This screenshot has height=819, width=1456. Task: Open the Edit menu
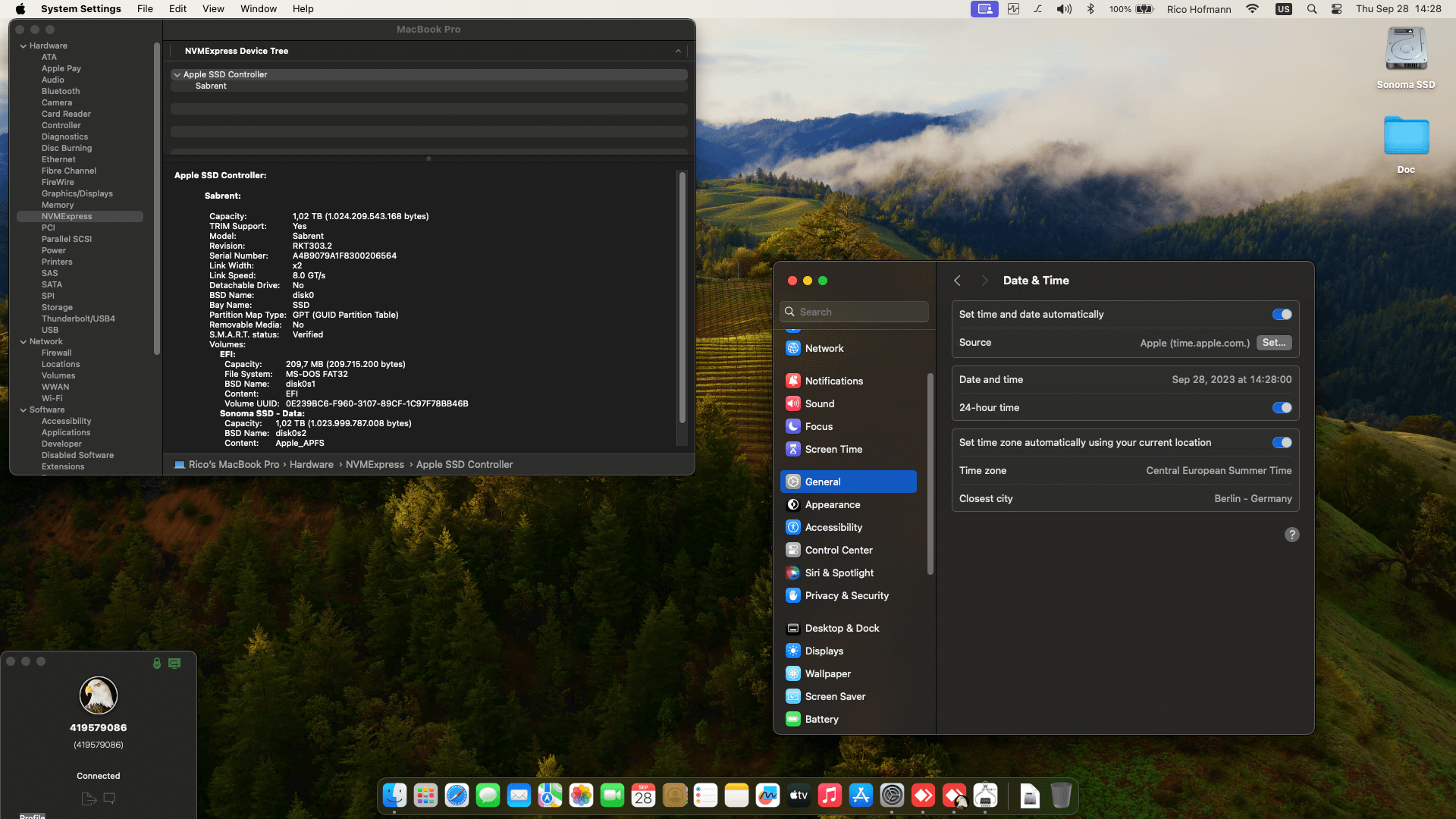point(177,9)
